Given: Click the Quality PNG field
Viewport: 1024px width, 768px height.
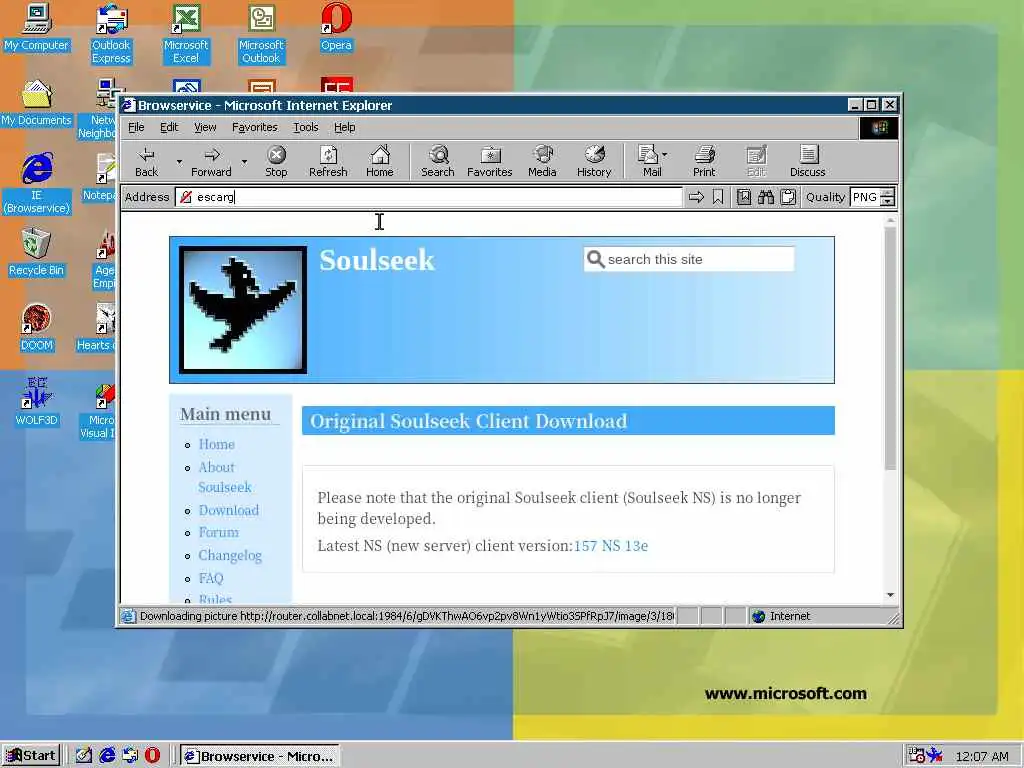Looking at the screenshot, I should [865, 197].
